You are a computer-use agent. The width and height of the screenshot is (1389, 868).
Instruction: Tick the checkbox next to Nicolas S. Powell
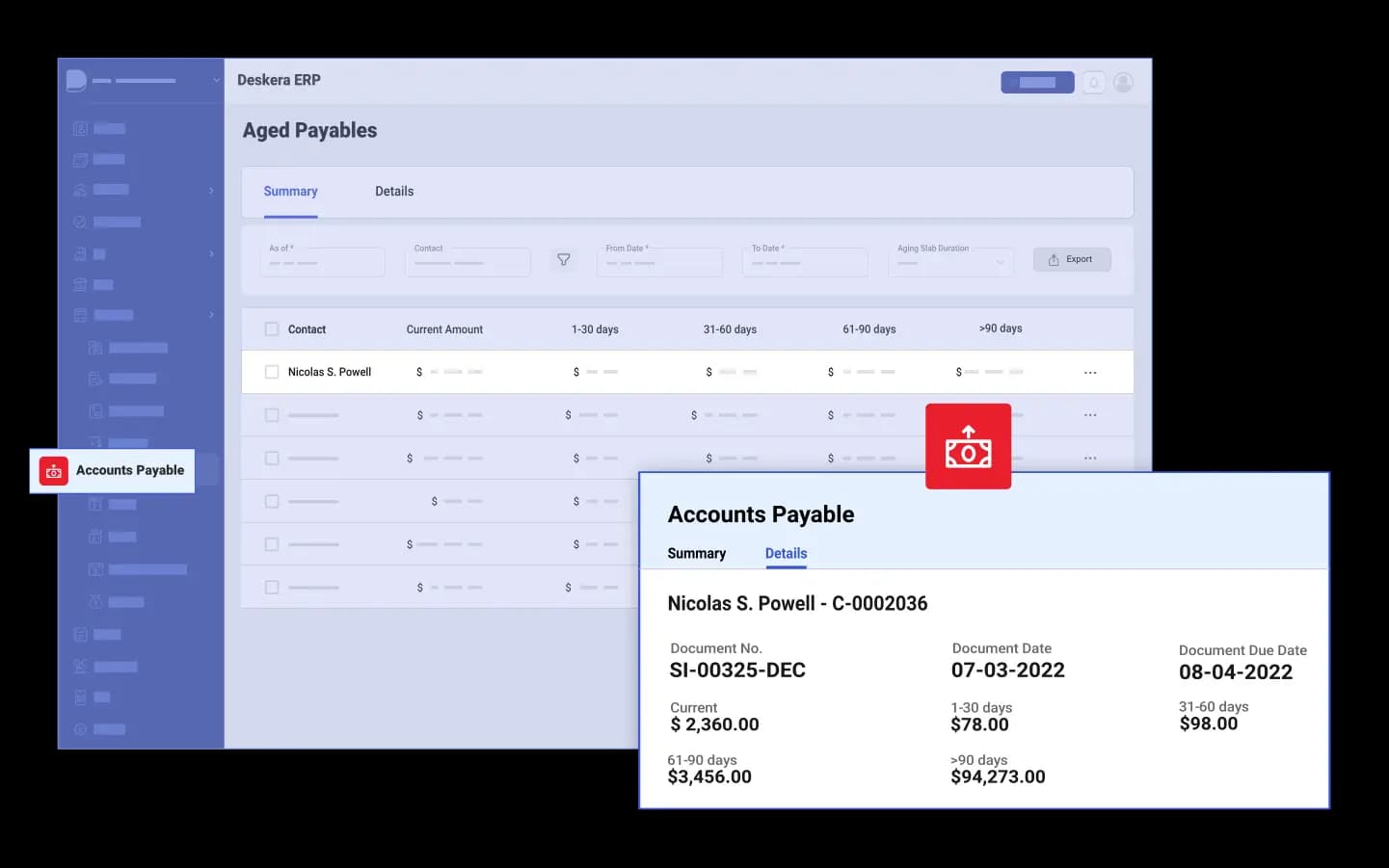(x=272, y=372)
